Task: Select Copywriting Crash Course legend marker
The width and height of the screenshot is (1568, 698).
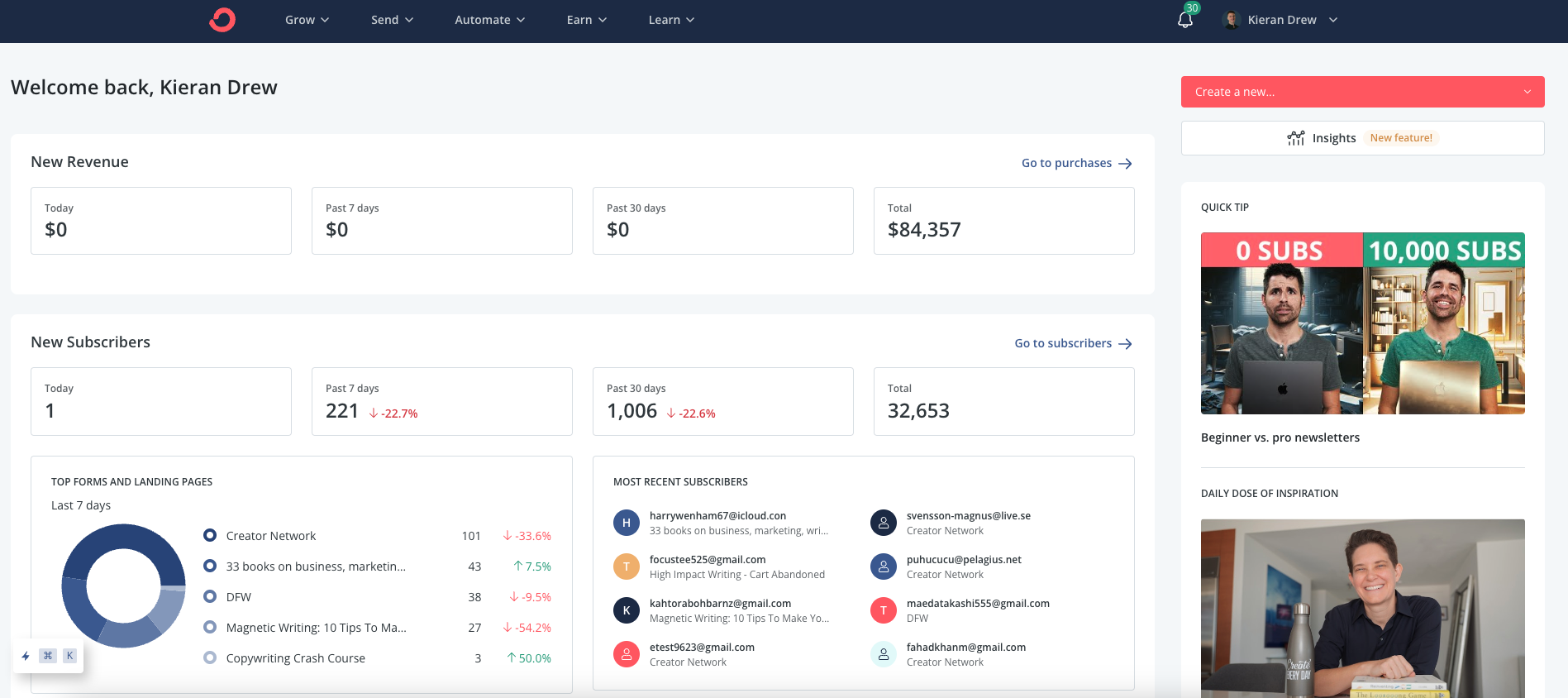Action: 210,658
